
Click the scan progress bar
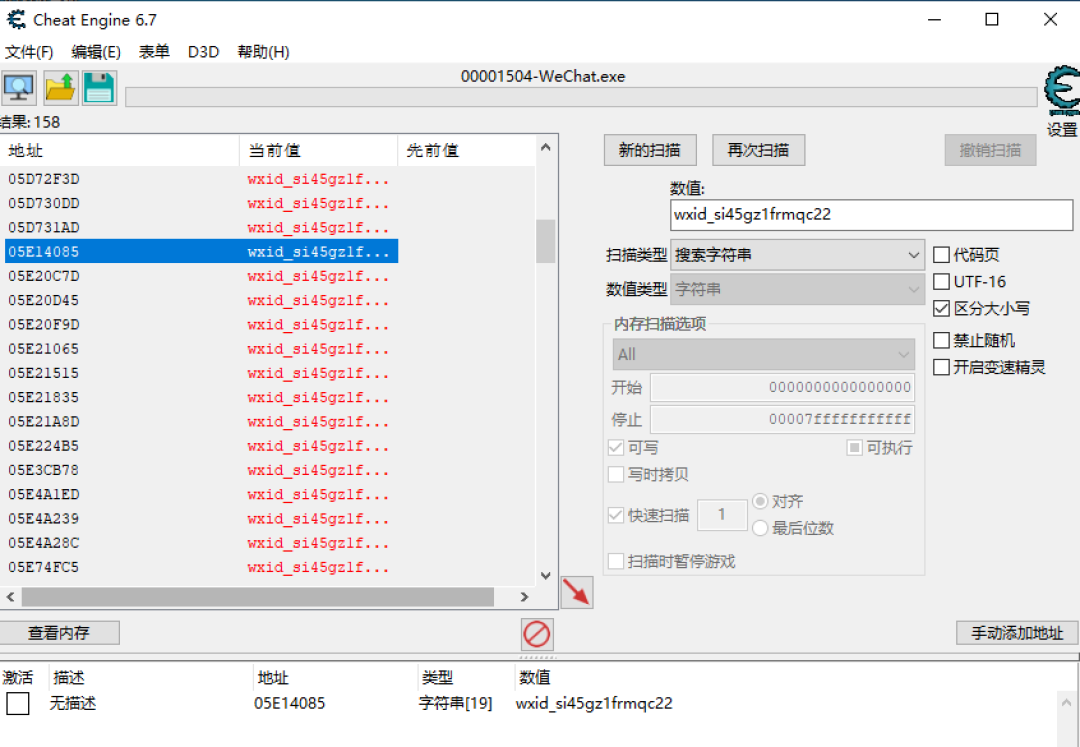tap(581, 97)
